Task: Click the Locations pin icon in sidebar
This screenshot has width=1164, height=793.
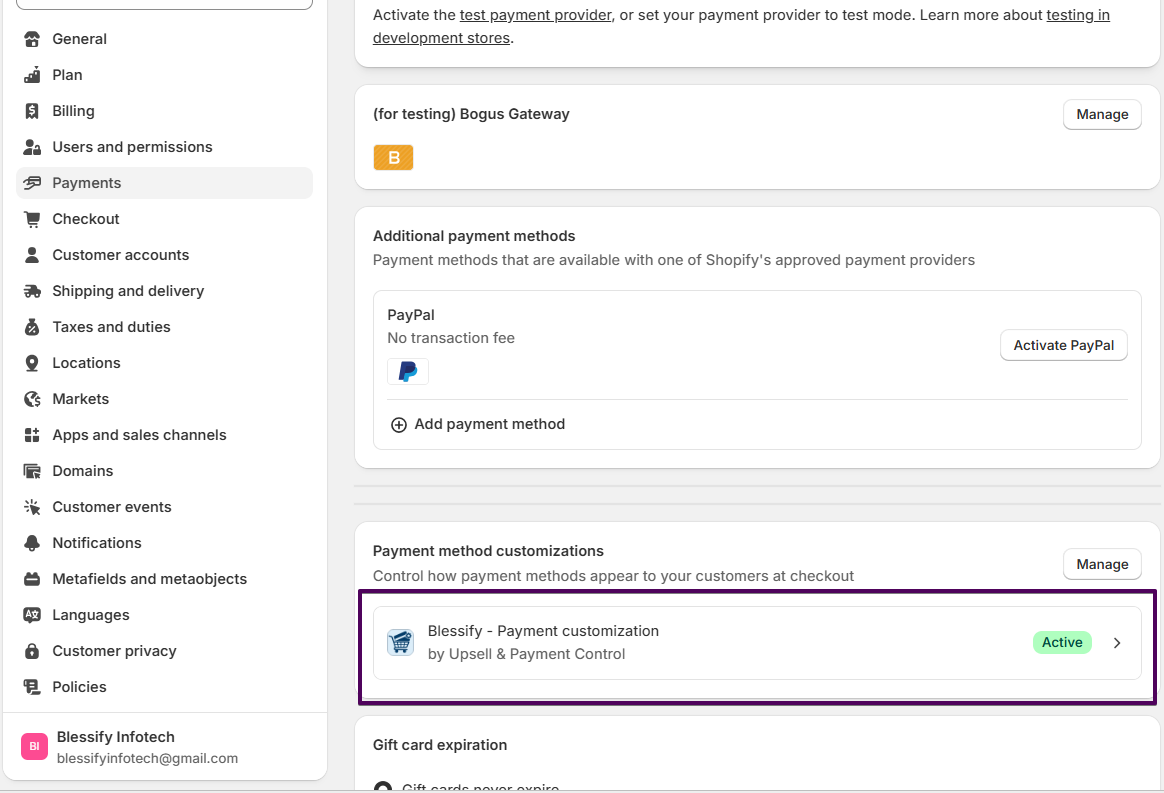Action: tap(32, 363)
